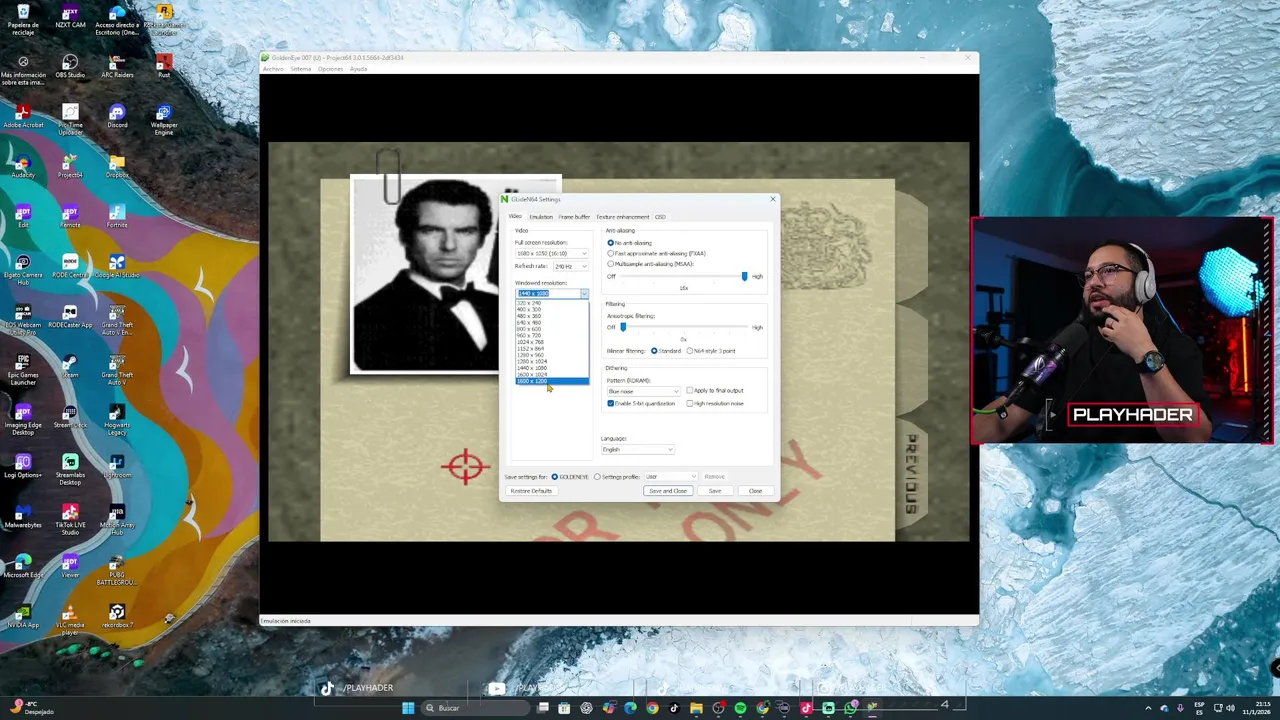The image size is (1280, 720).
Task: Collapse the Windowed resolution combo box
Action: [584, 293]
